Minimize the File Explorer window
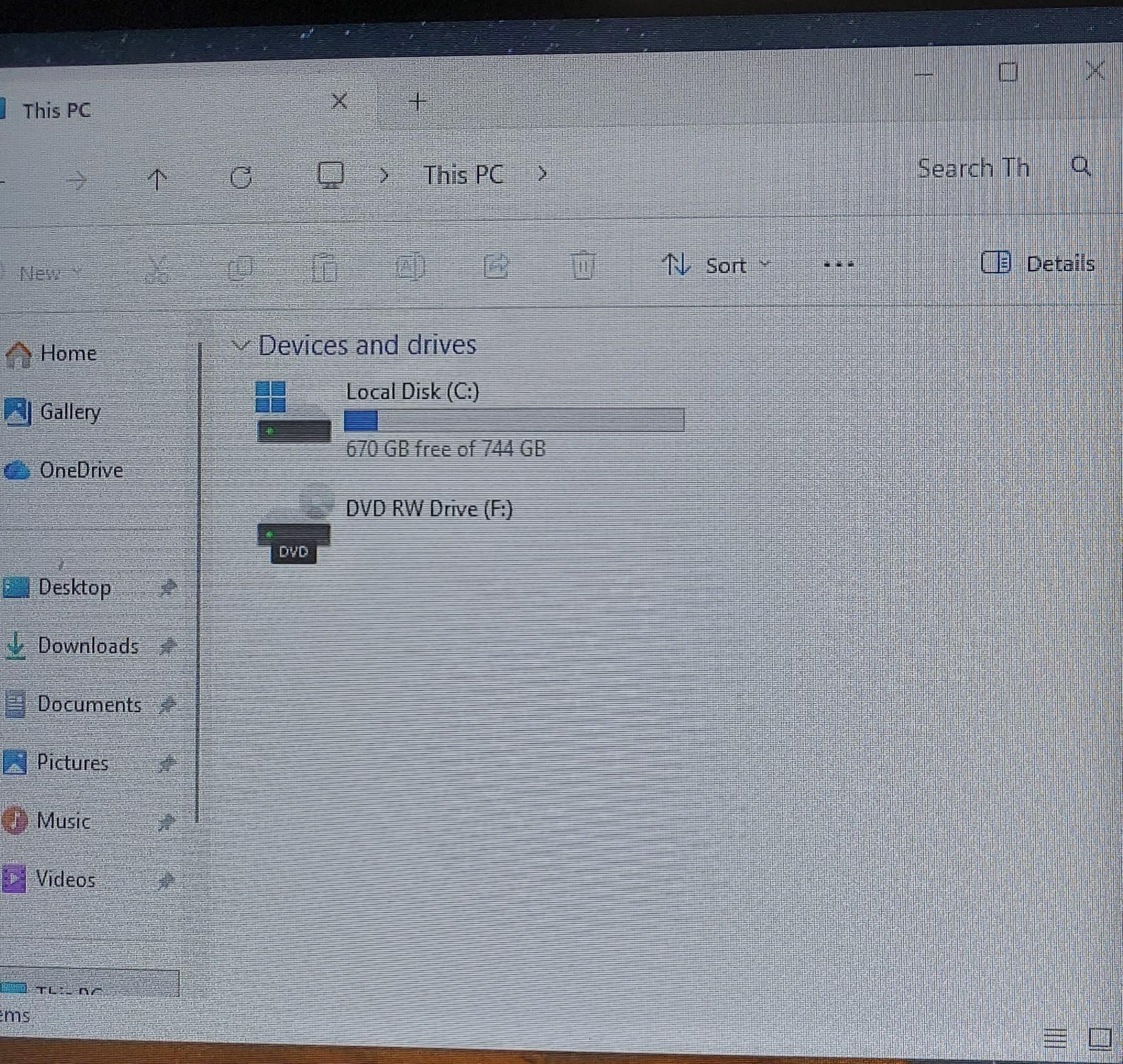Viewport: 1123px width, 1064px height. pos(924,74)
